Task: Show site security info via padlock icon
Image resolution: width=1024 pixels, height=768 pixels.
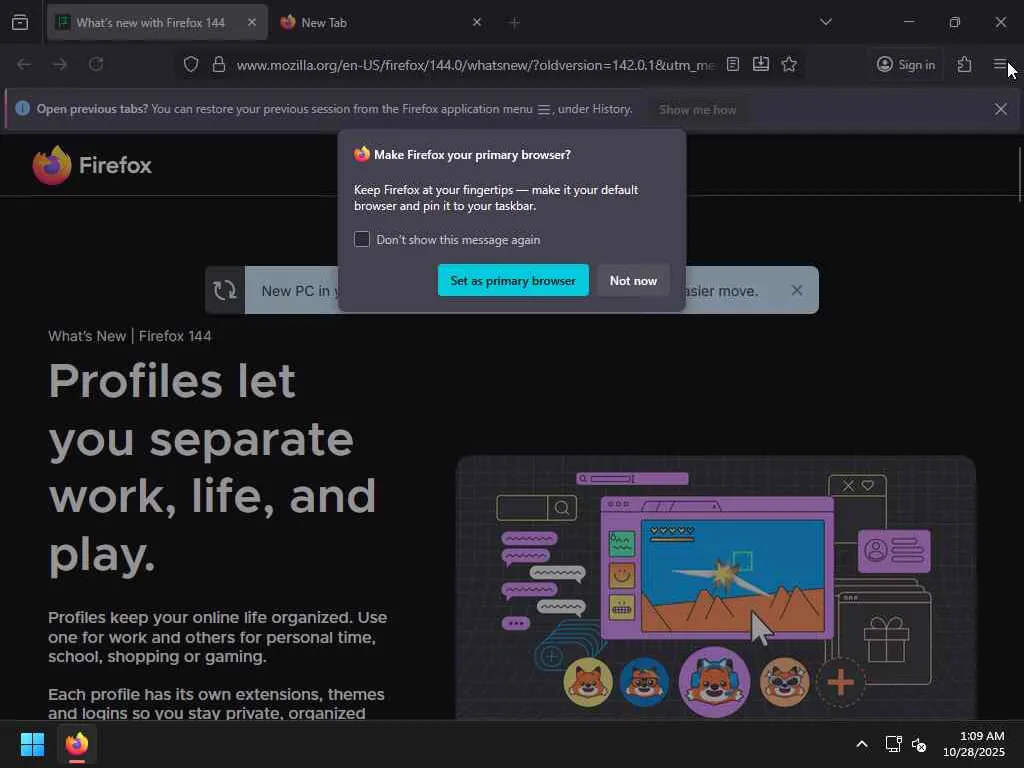Action: coord(219,64)
